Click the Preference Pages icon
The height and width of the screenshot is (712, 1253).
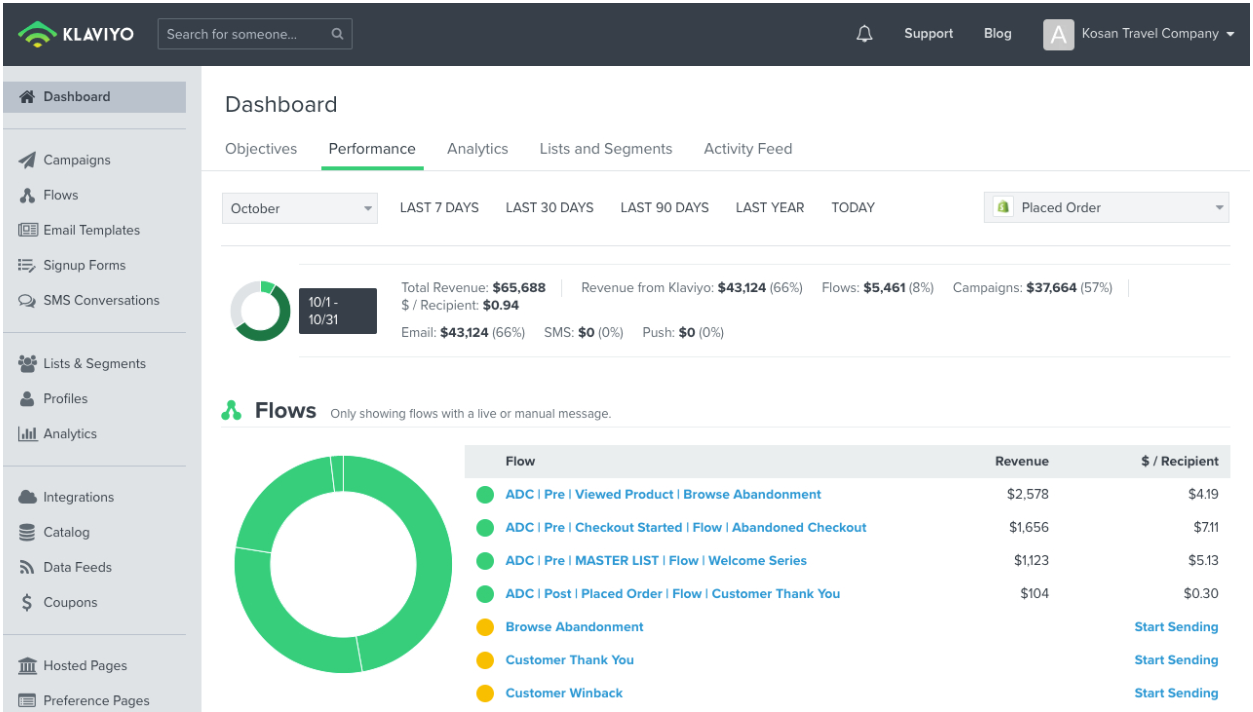pyautogui.click(x=27, y=700)
